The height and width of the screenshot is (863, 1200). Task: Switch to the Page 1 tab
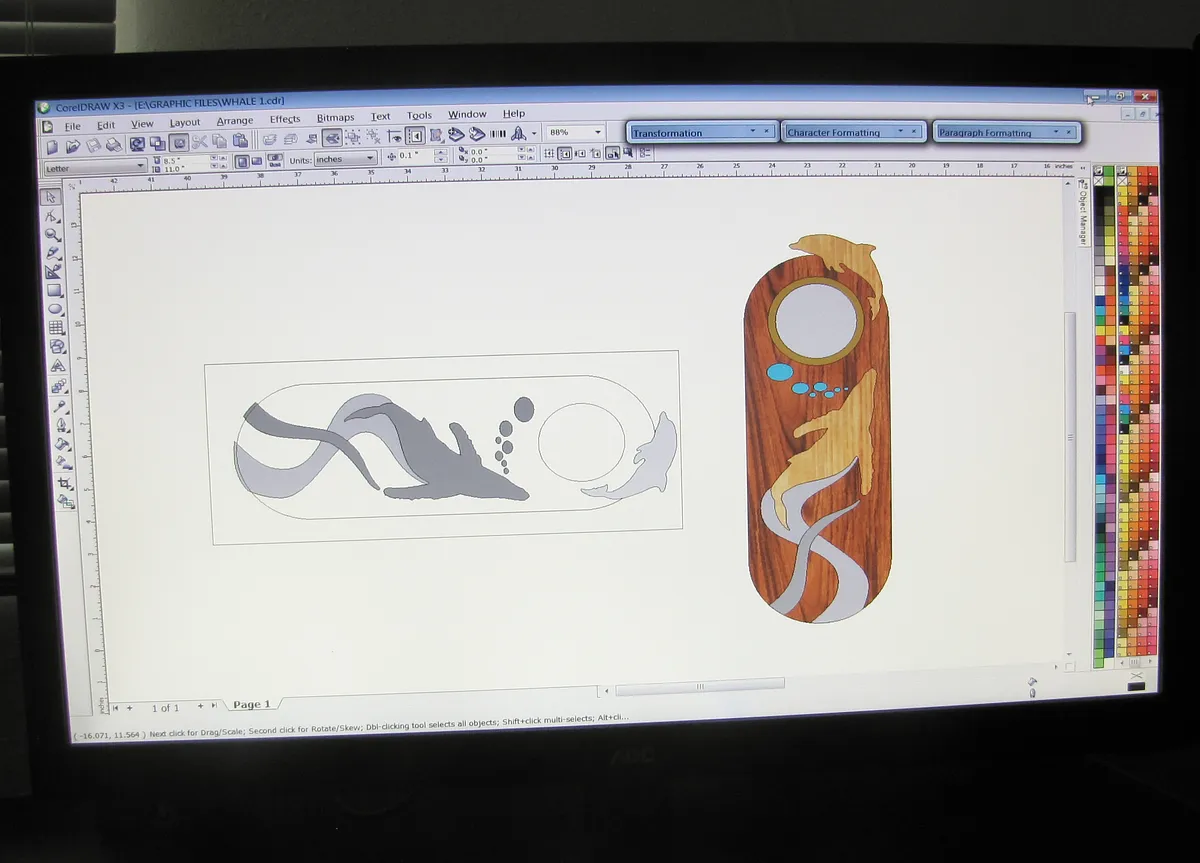(251, 704)
